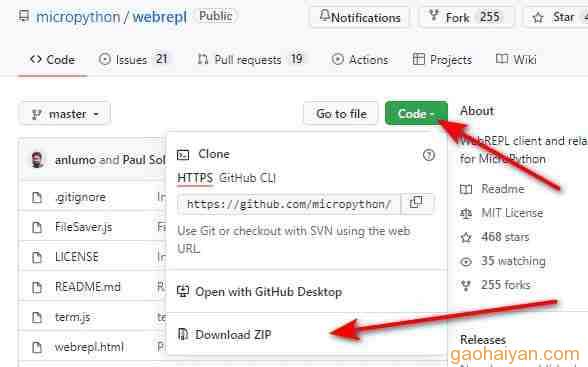Open the webrepl repository link
588x367 pixels.
click(159, 17)
